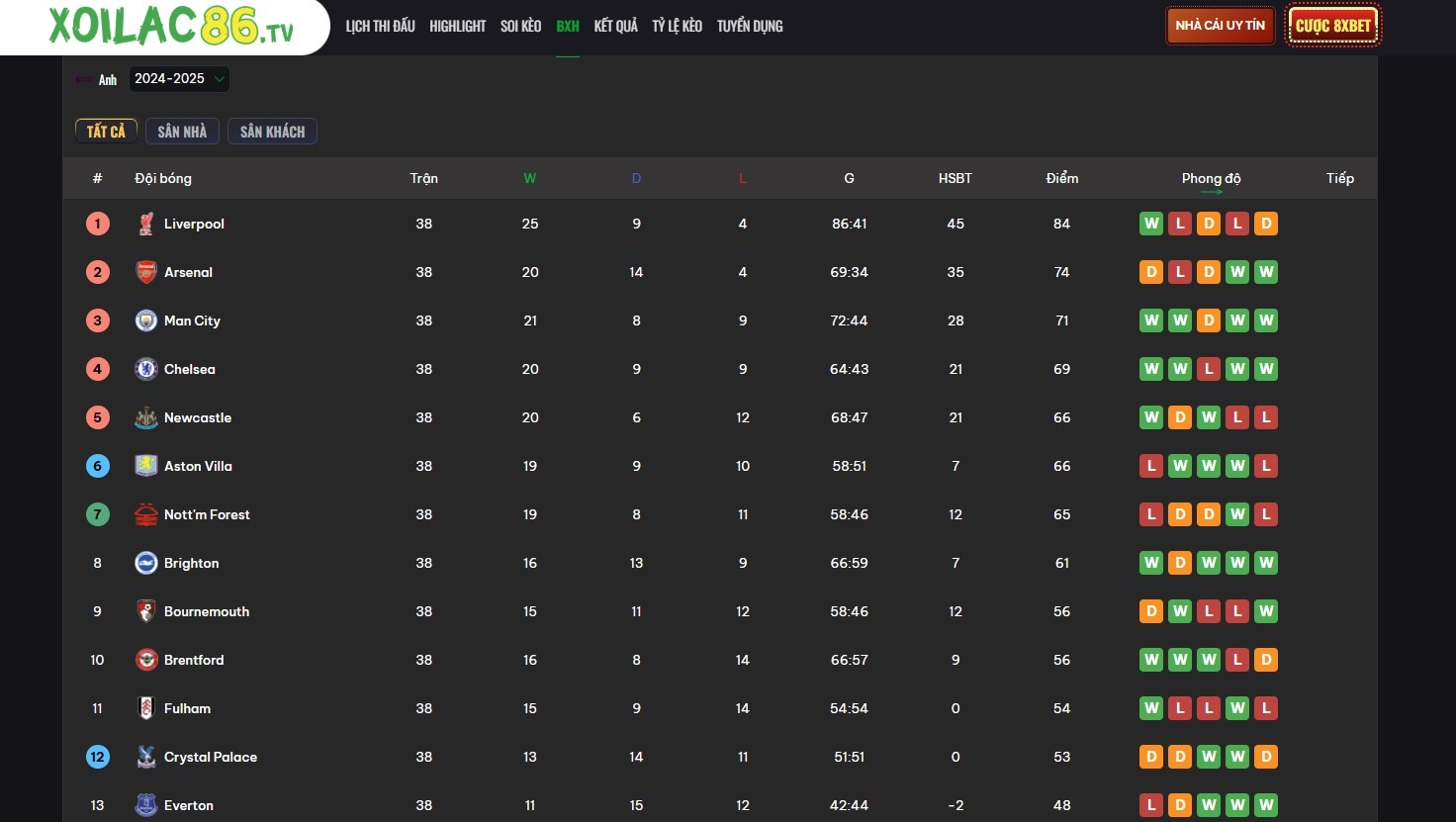Click the Premier League icon beside Anh
The width and height of the screenshot is (1456, 822).
84,79
